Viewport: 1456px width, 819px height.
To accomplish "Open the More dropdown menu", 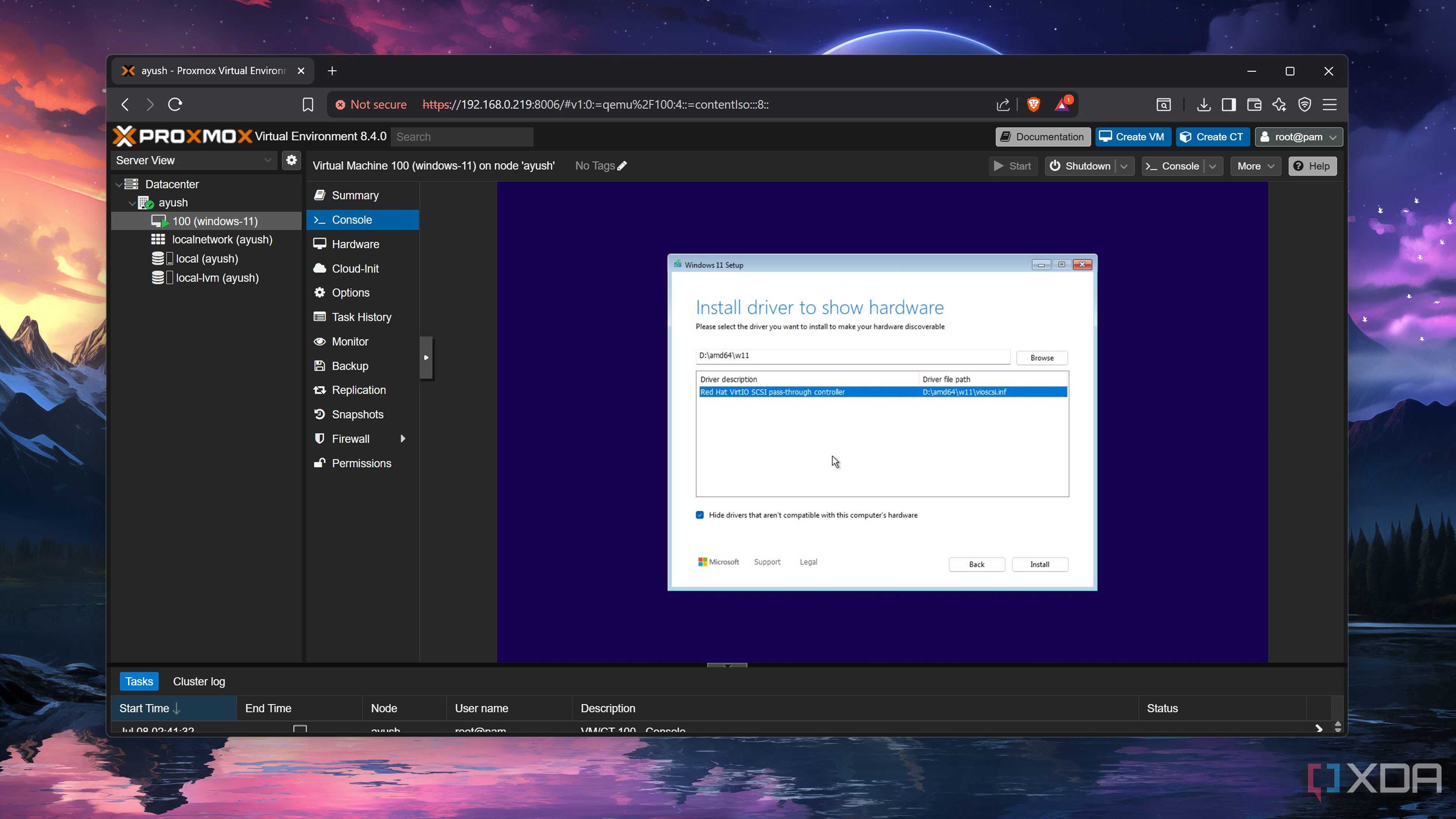I will (x=1255, y=166).
